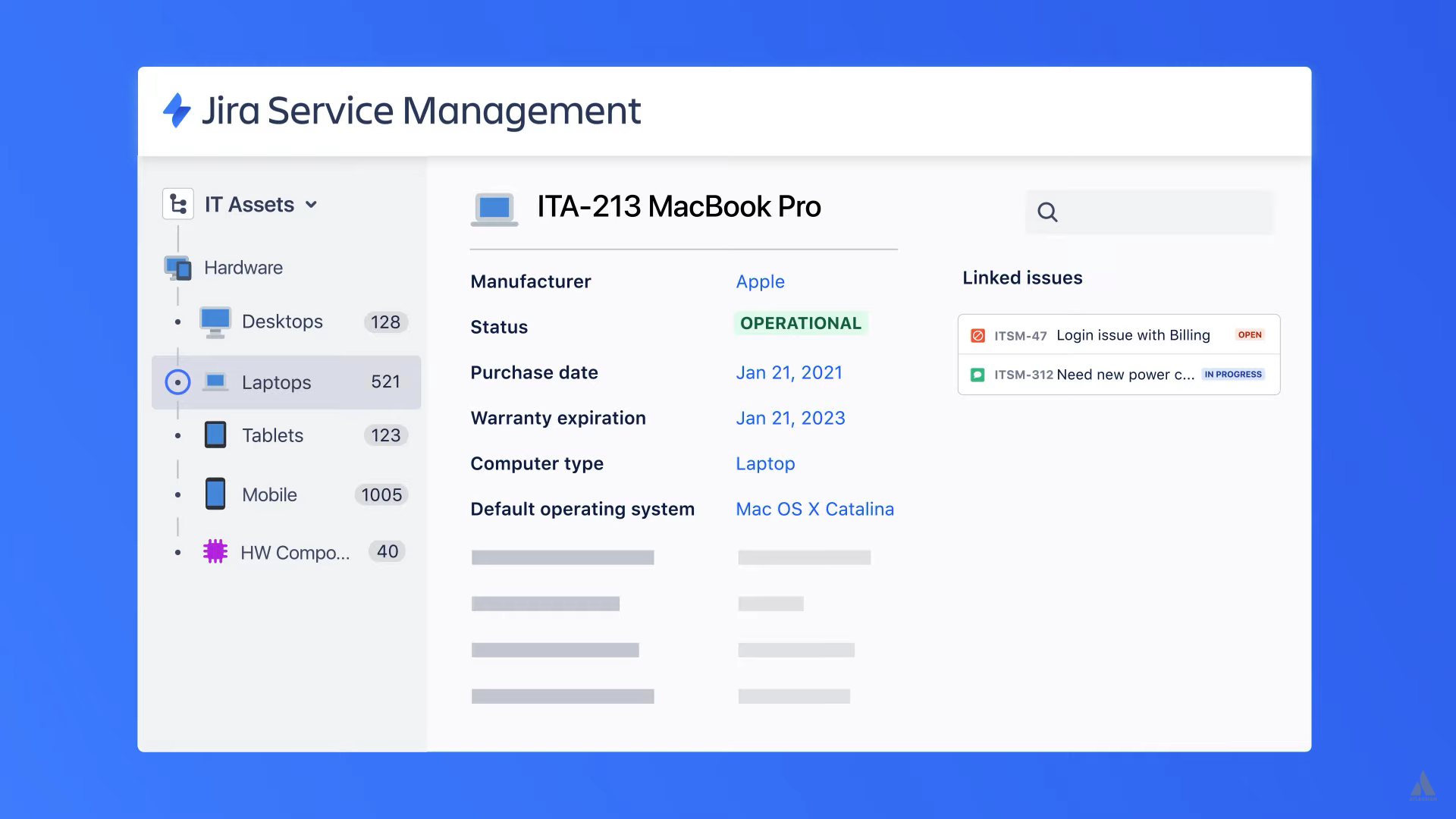1456x819 pixels.
Task: Click the Desktops count badge 128
Action: pos(385,322)
